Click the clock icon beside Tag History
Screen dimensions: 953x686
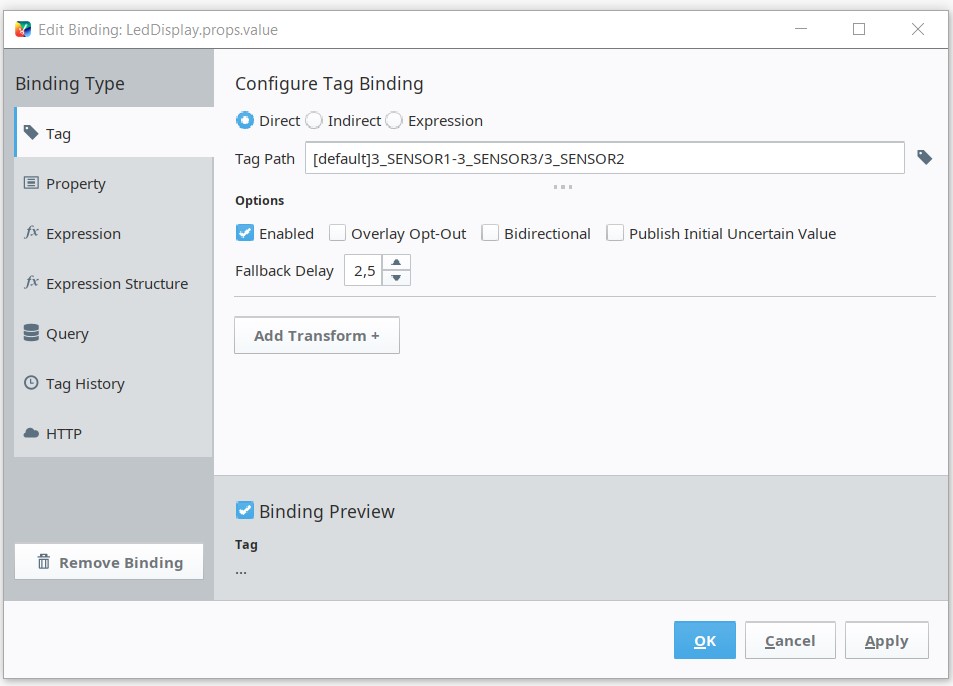(31, 383)
